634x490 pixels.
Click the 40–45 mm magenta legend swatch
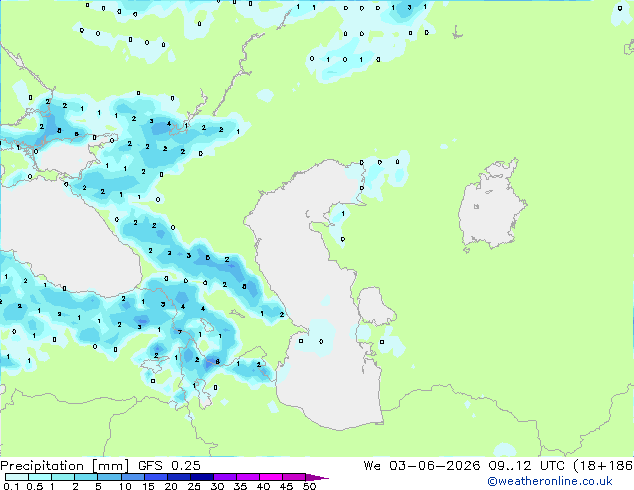click(271, 477)
